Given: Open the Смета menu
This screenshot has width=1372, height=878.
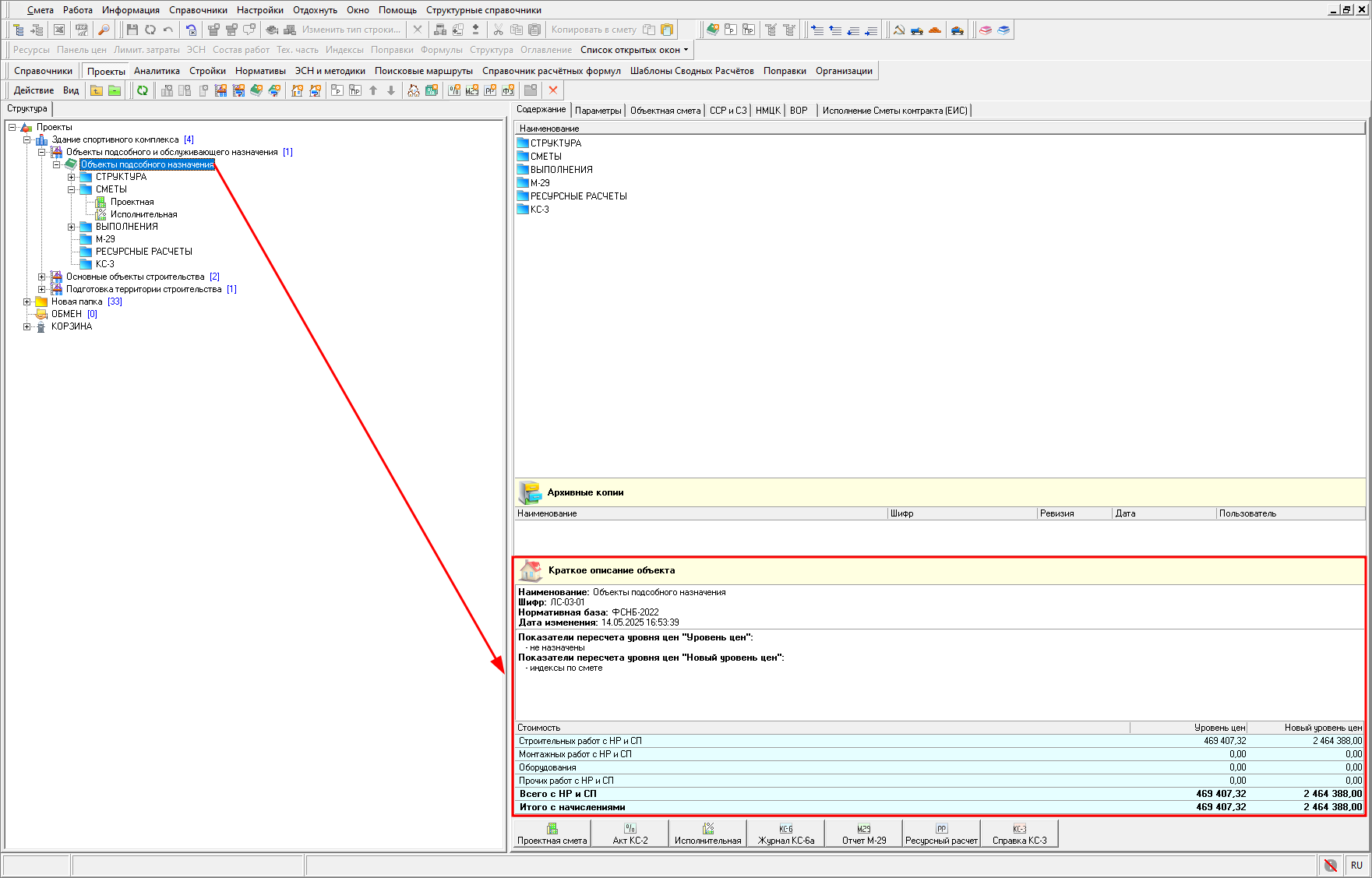Looking at the screenshot, I should [41, 10].
